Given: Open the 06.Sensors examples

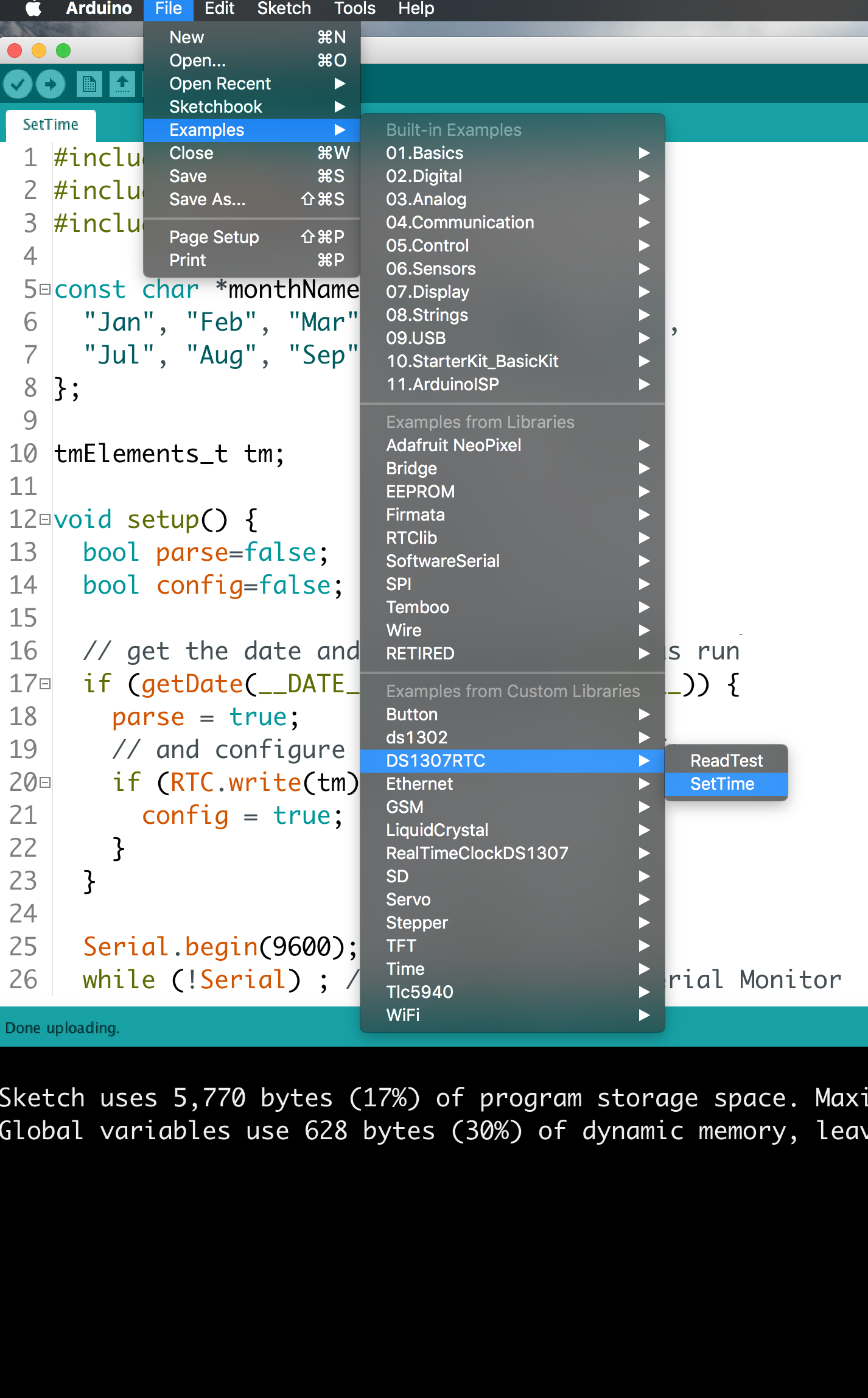Looking at the screenshot, I should [513, 269].
